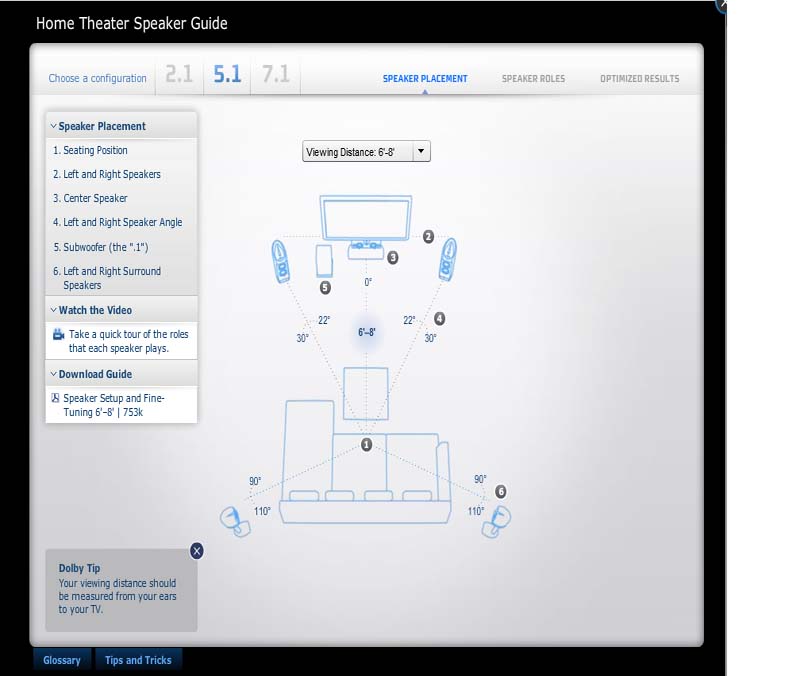Open the quick tour video link
The height and width of the screenshot is (676, 800).
(129, 341)
